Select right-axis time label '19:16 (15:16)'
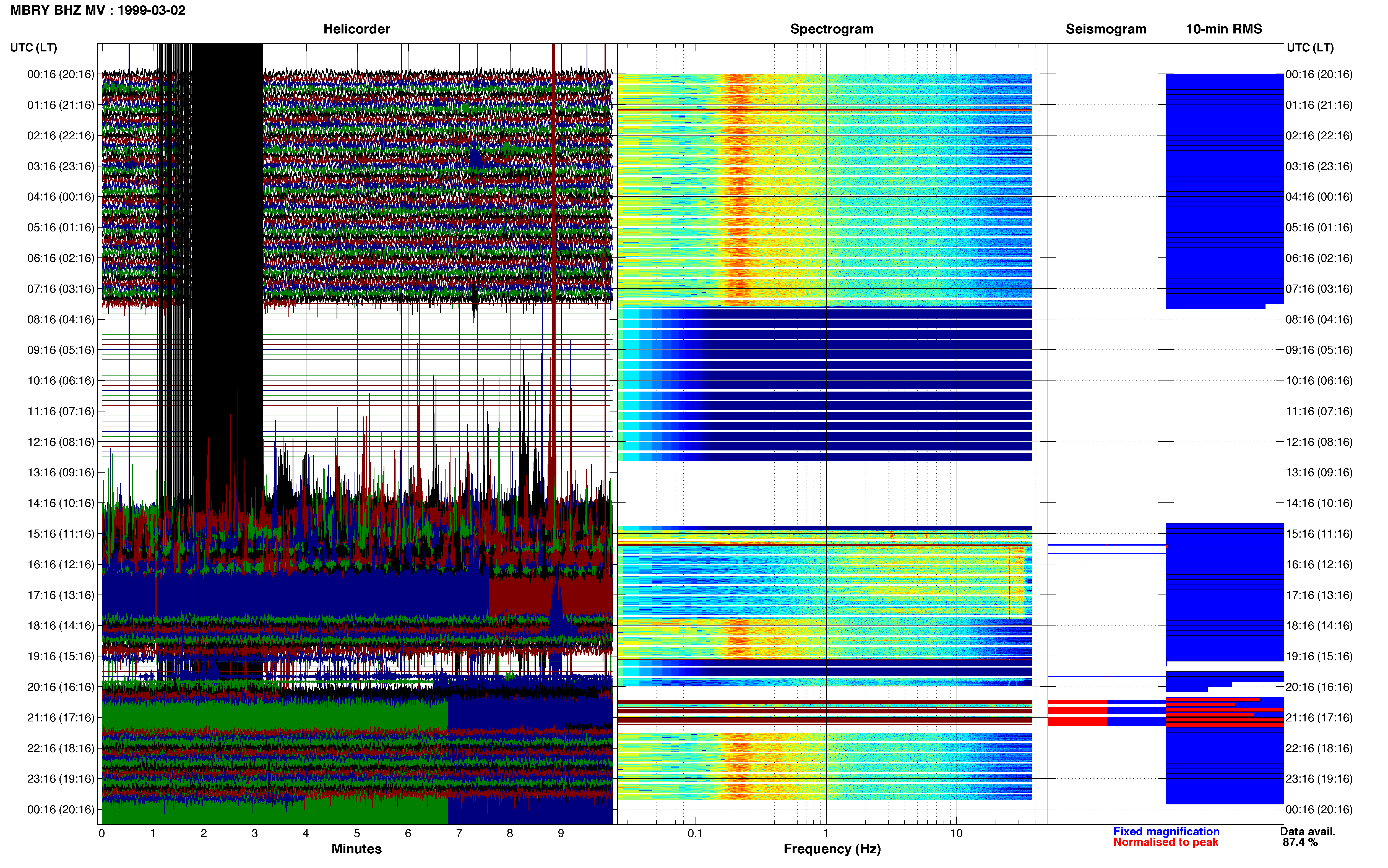 [1319, 656]
